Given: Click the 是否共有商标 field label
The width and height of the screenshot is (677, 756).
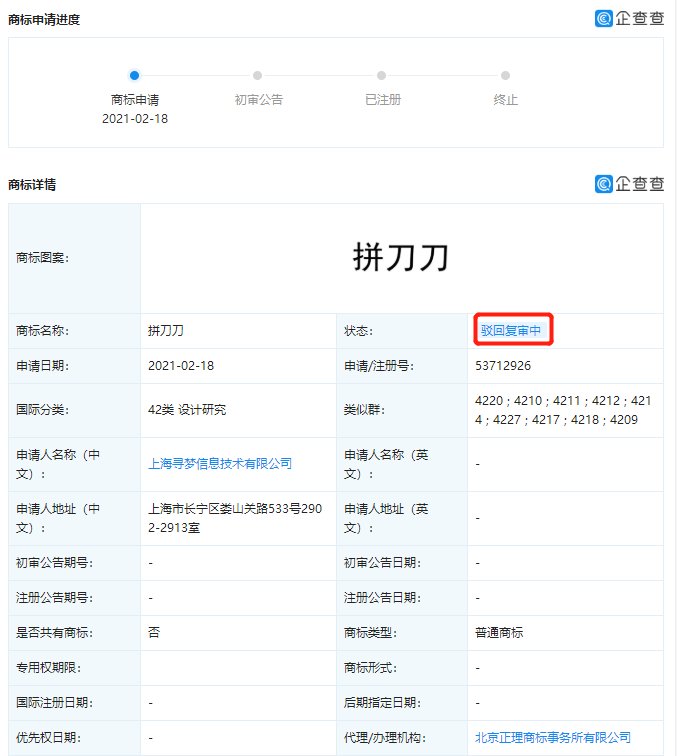Looking at the screenshot, I should 54,632.
